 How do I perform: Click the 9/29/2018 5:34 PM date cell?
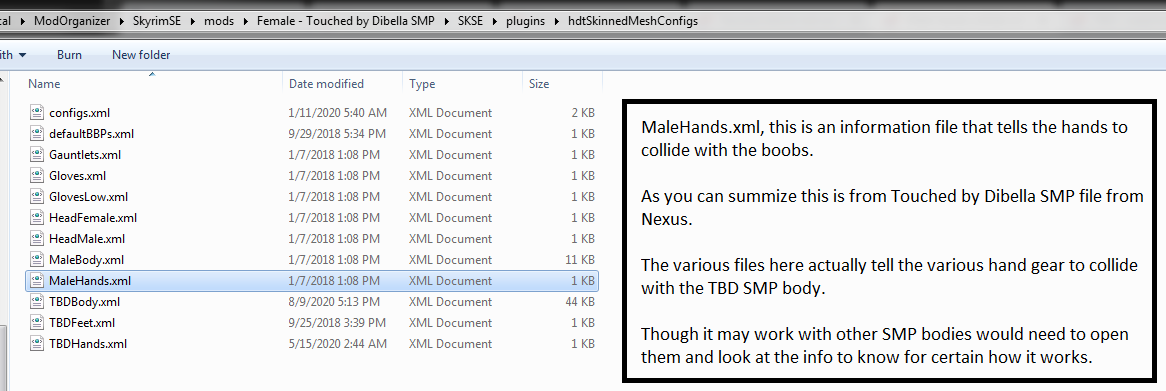click(337, 134)
